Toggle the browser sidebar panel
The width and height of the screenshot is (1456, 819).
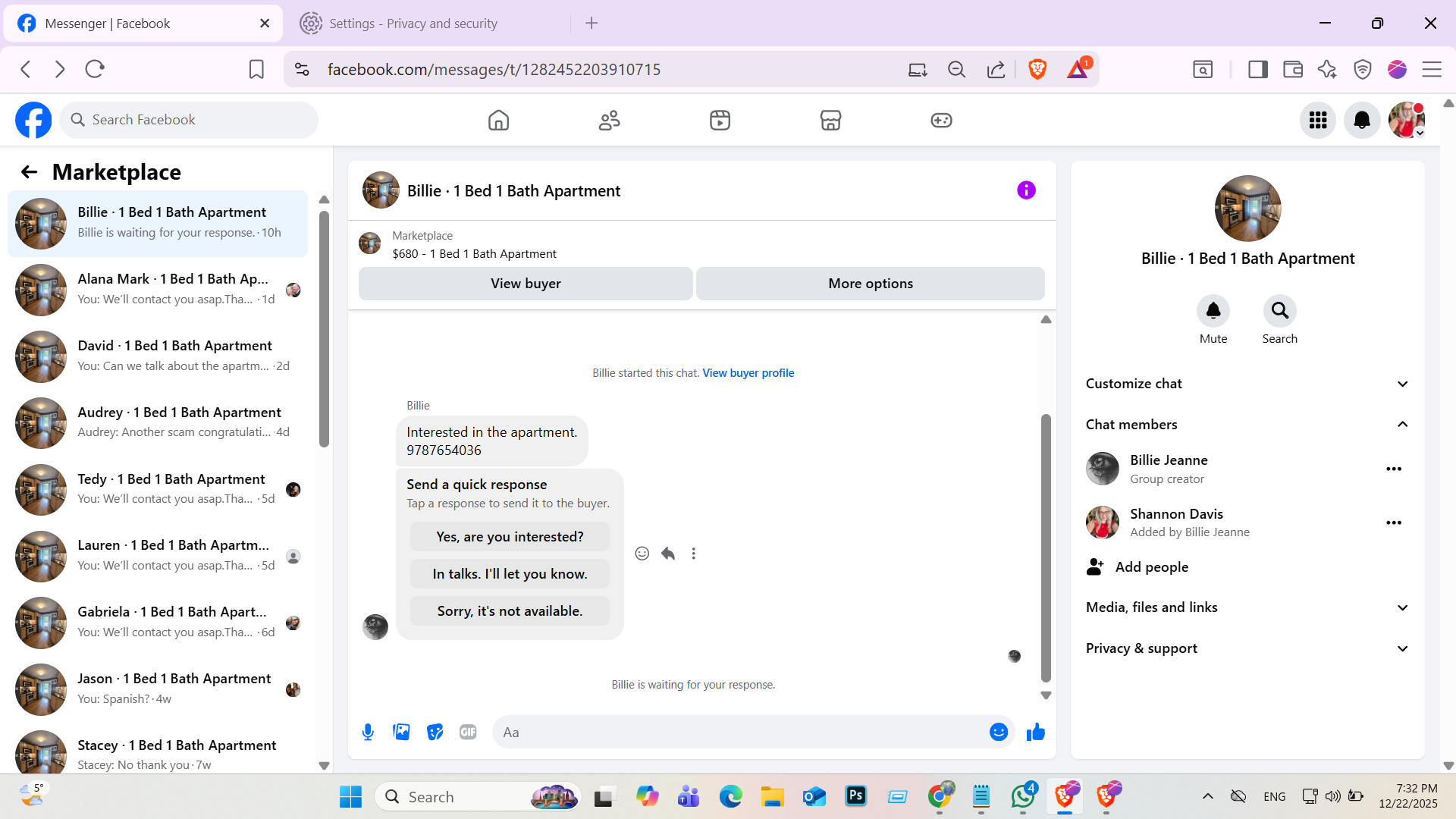point(1258,69)
